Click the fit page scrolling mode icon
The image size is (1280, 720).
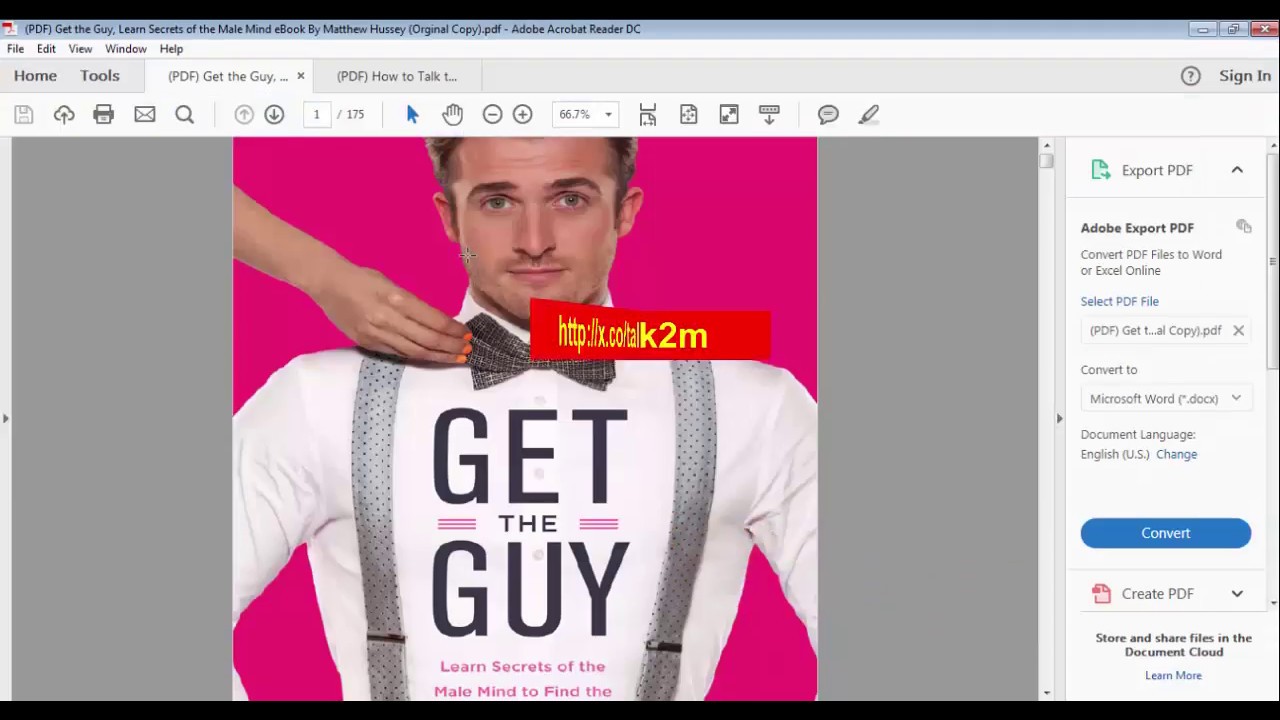(648, 115)
